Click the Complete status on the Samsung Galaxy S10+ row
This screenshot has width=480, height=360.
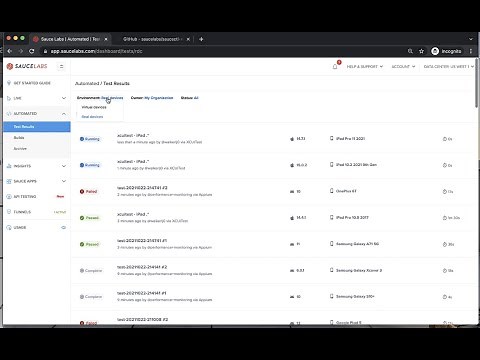[91, 297]
